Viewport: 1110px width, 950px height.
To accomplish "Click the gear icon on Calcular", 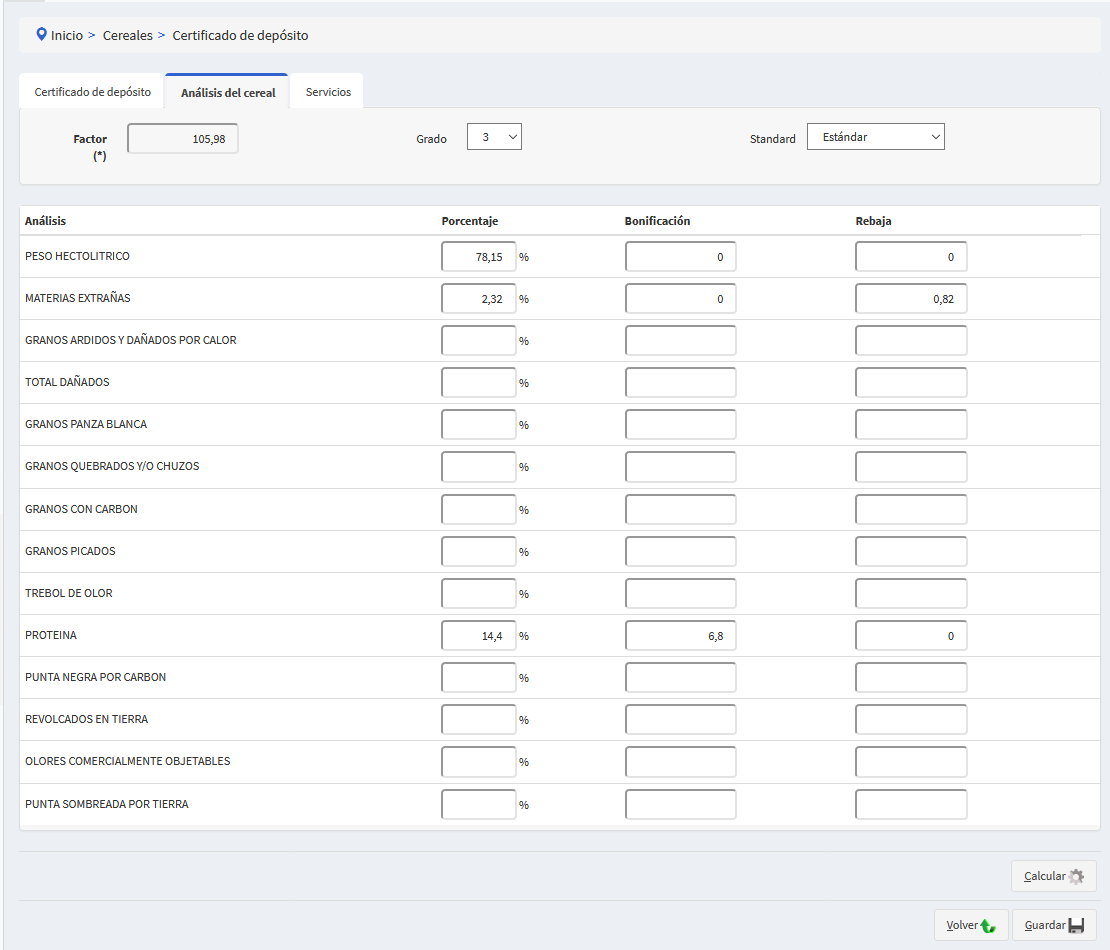I will click(1076, 877).
